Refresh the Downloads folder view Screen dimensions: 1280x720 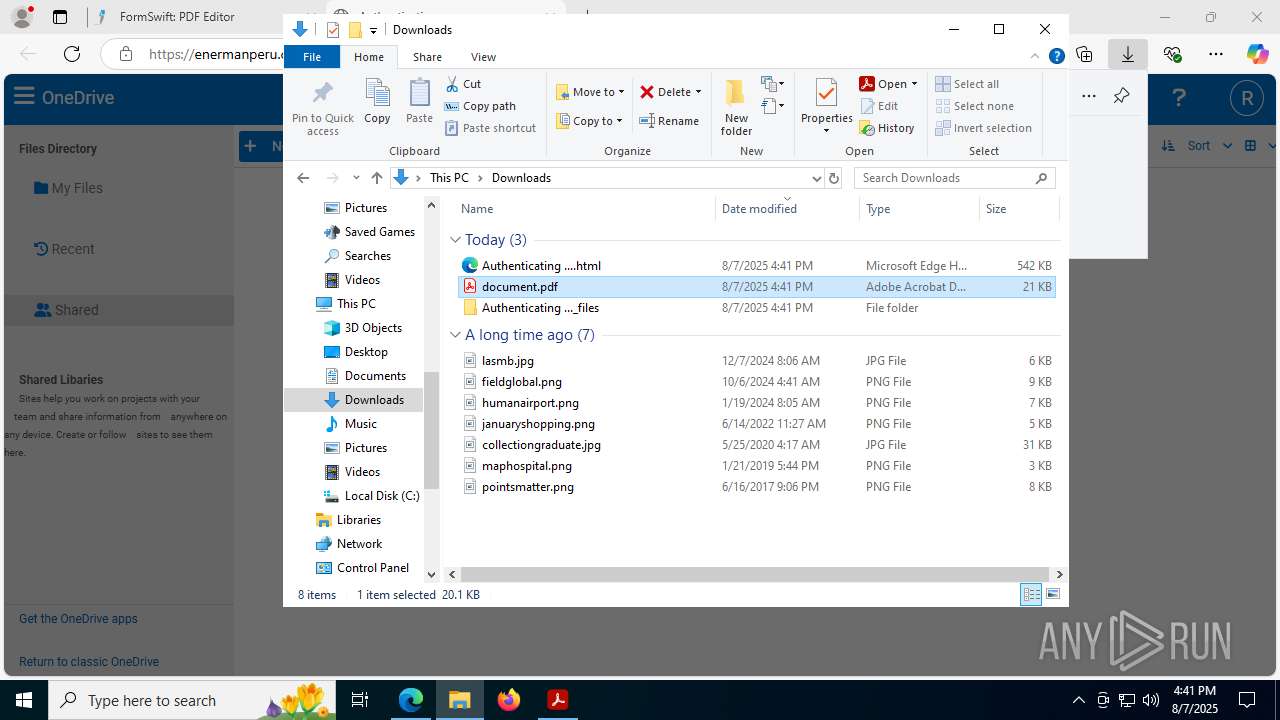click(x=834, y=178)
